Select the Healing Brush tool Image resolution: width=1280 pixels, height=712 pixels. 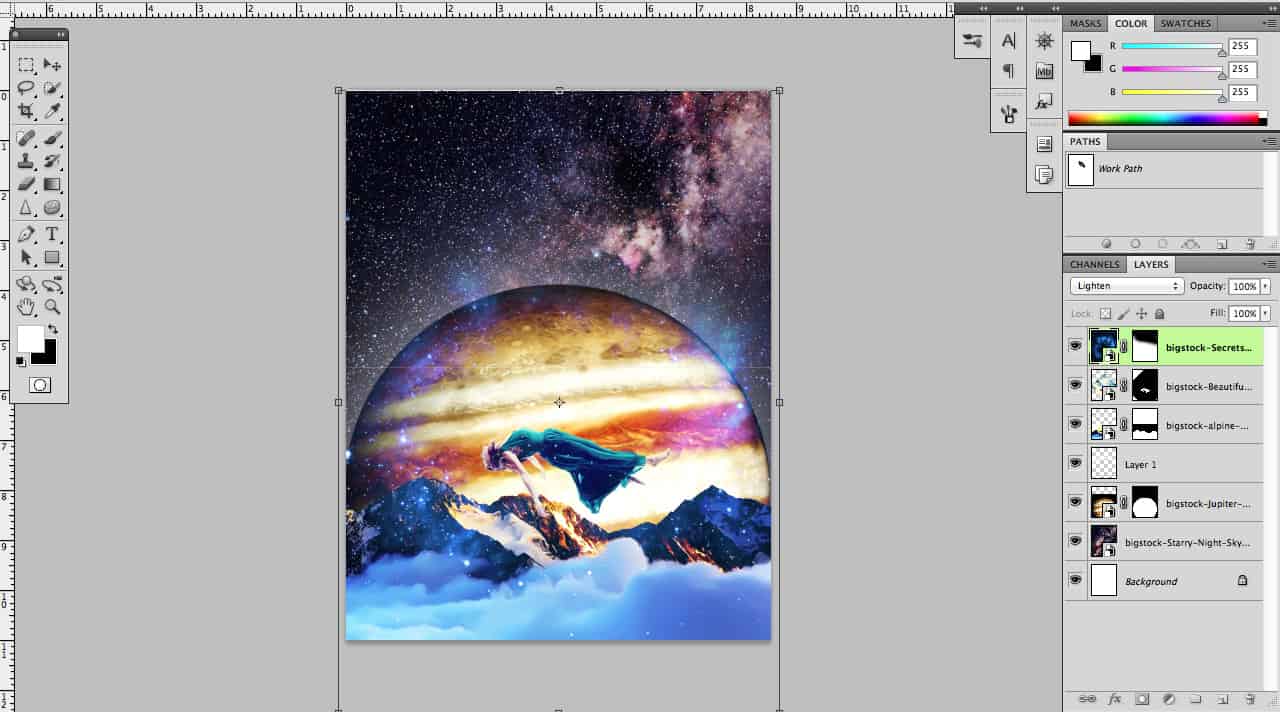(x=26, y=138)
